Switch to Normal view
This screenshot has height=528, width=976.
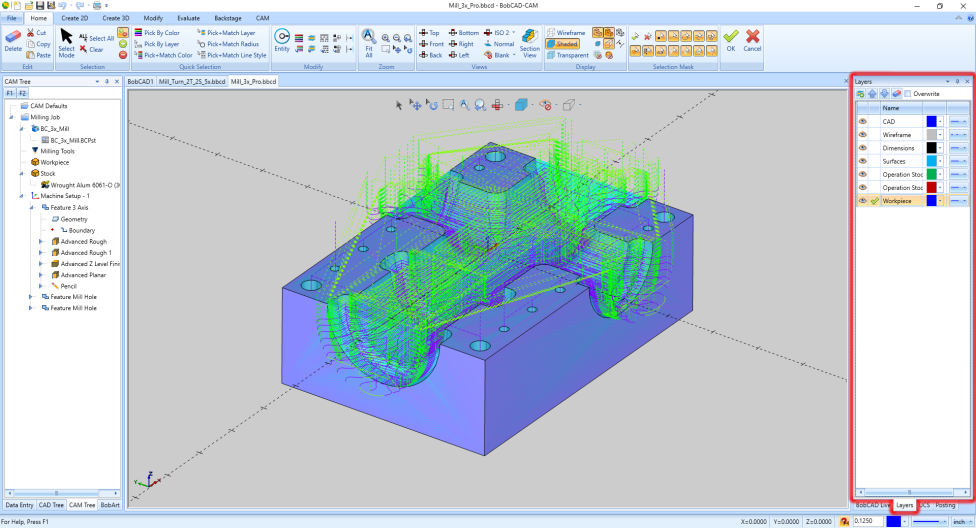499,44
